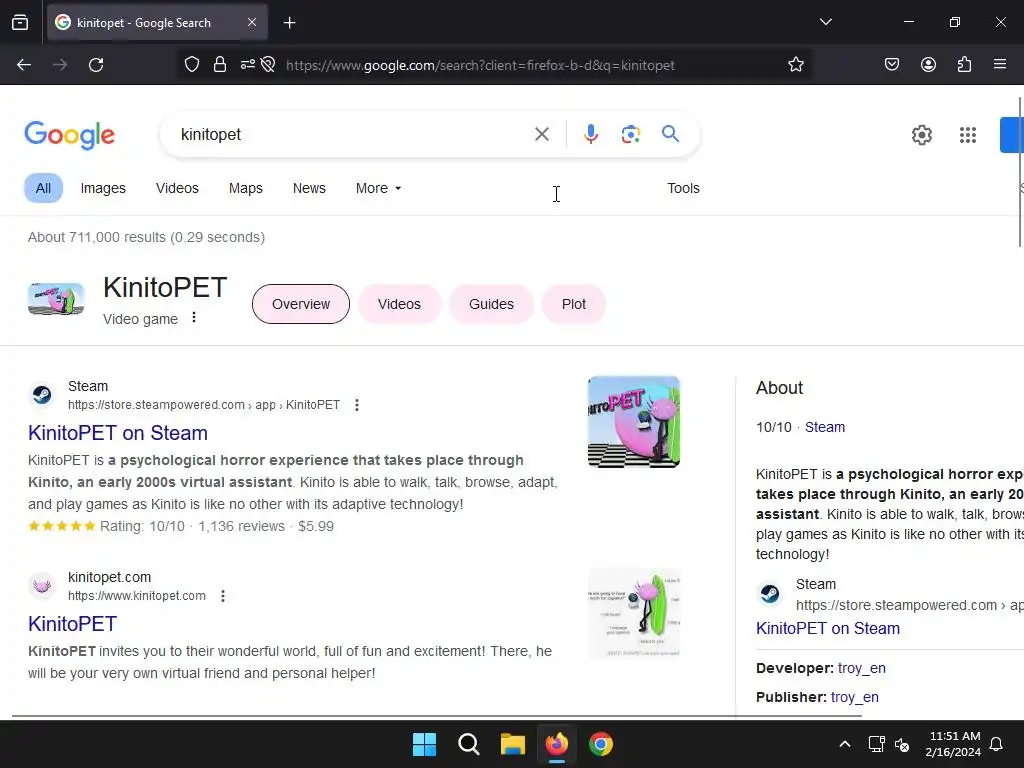Open the site permissions icon in the address bar
Viewport: 1024px width, 768px height.
248,65
